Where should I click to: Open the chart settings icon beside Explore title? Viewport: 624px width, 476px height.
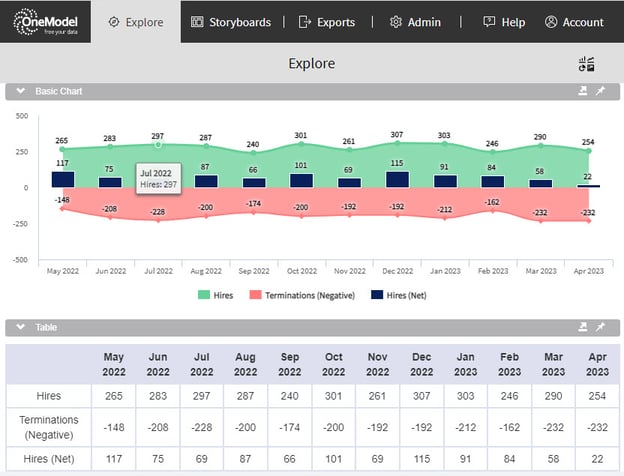[x=587, y=64]
